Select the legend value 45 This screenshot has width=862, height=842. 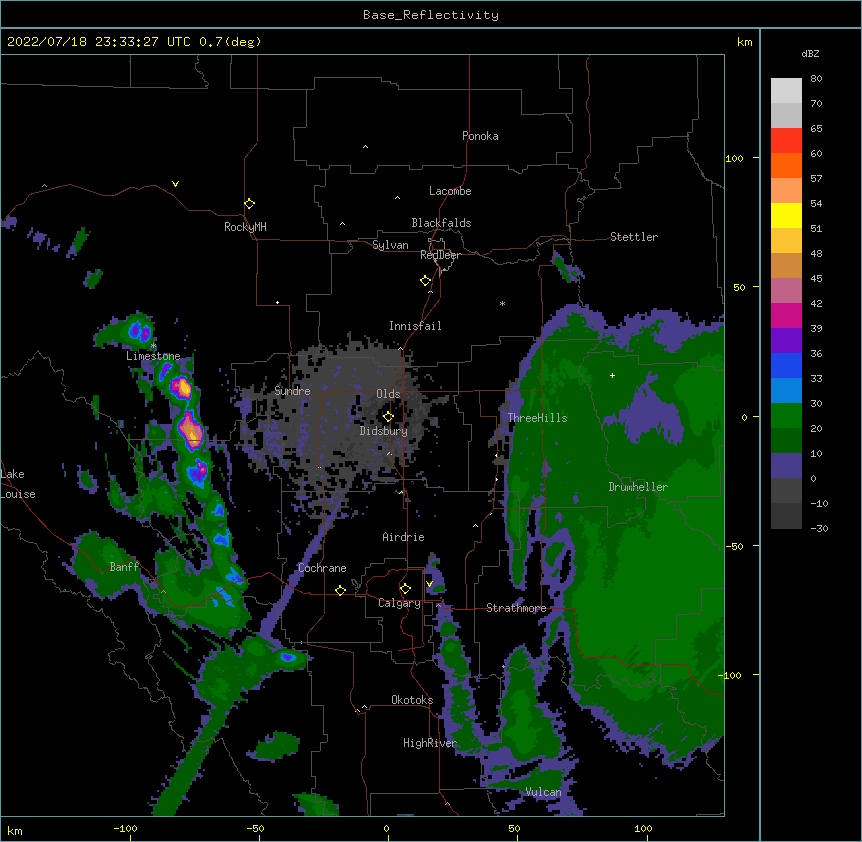click(x=816, y=279)
